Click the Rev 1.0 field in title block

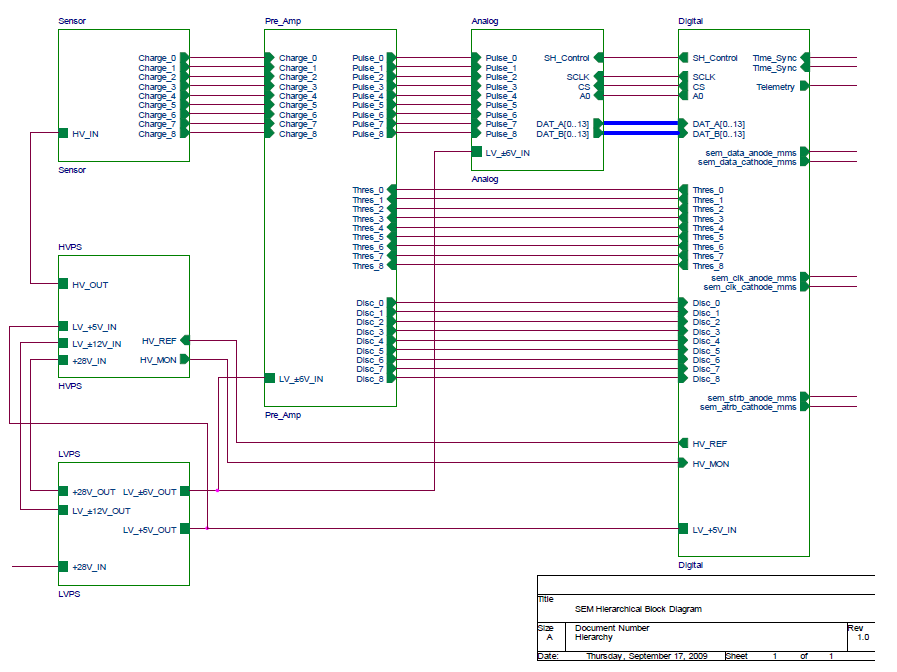(x=862, y=636)
